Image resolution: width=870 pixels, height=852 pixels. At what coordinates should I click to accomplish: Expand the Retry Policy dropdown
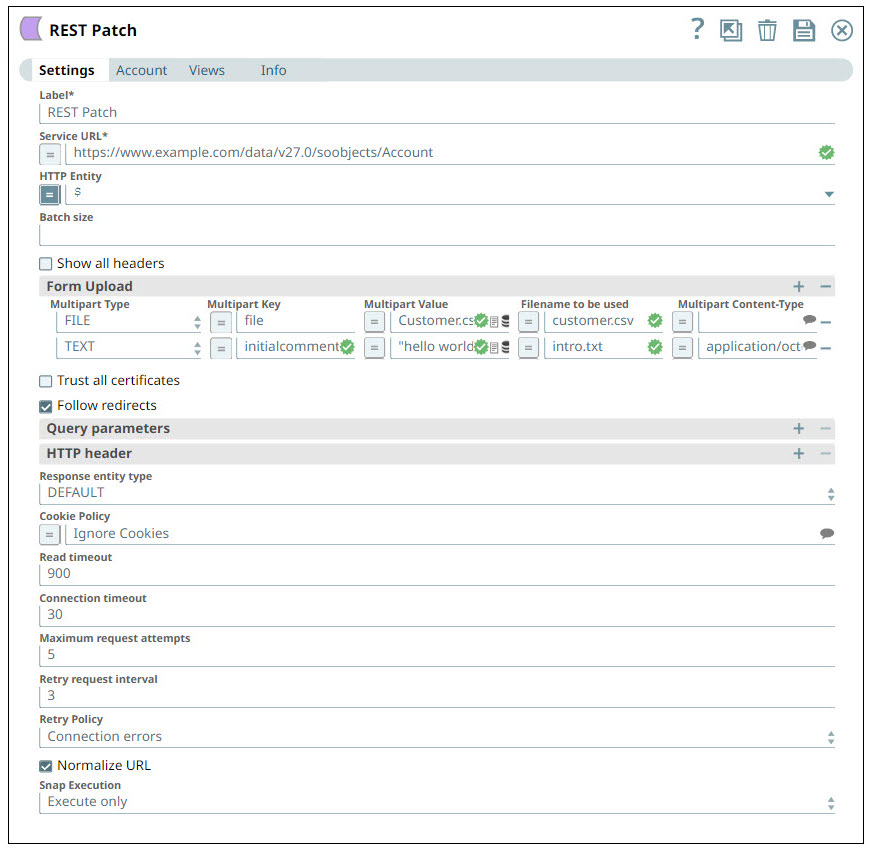436,737
